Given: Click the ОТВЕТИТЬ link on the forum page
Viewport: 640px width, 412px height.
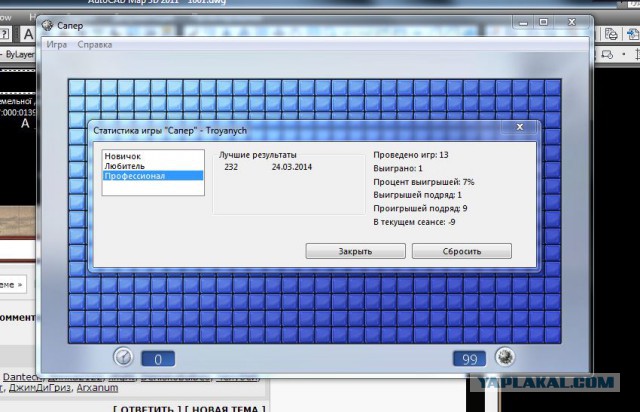Looking at the screenshot, I should coord(147,408).
